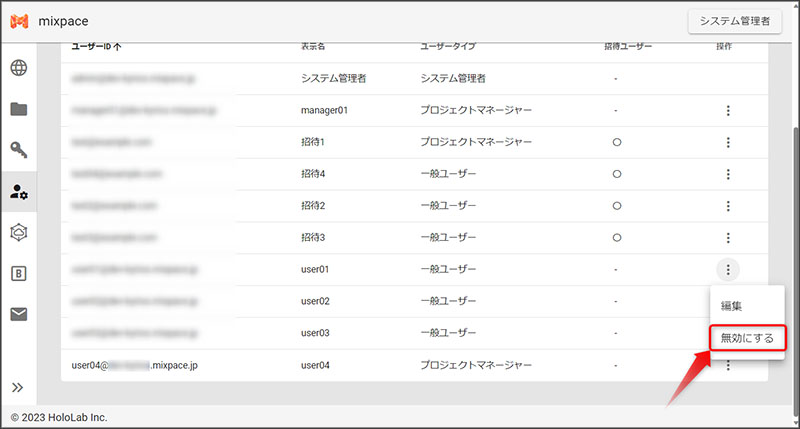This screenshot has height=429, width=800.
Task: Sort by ユーザーID column header
Action: 96,46
